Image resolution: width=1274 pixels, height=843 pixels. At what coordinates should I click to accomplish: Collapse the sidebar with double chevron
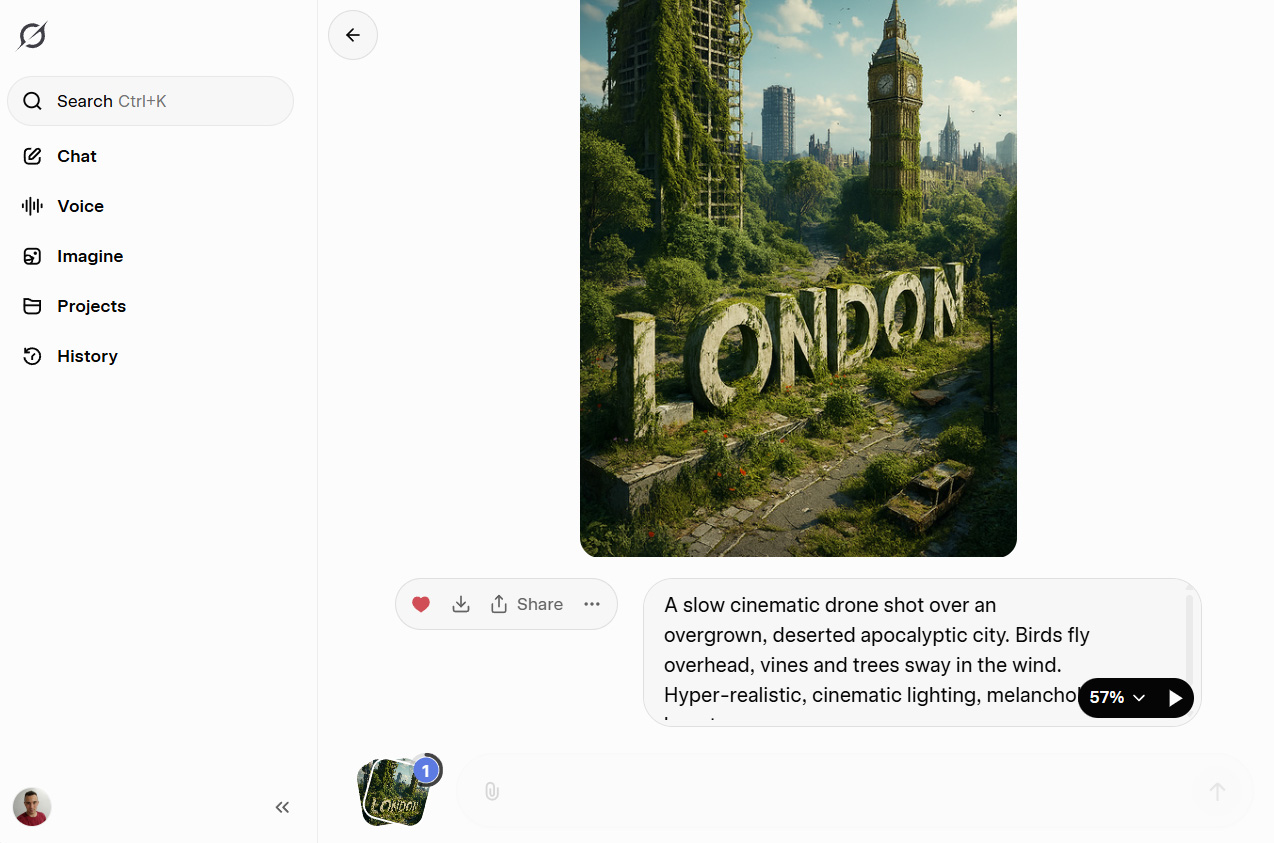(x=282, y=807)
